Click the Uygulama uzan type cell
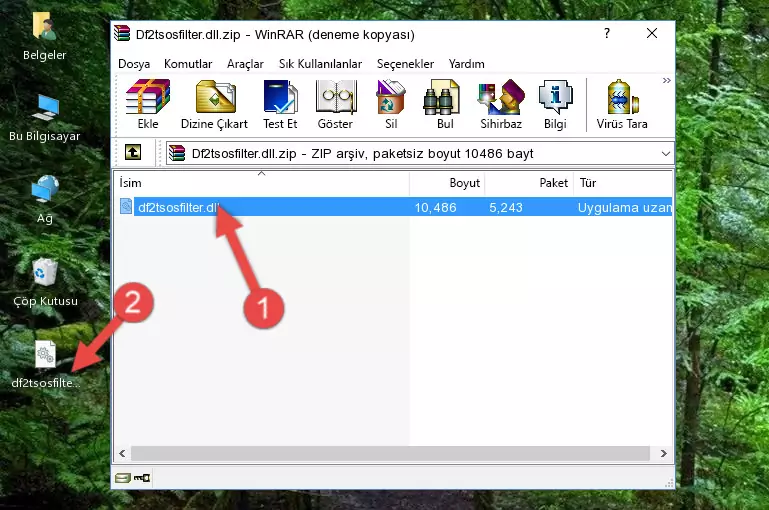Viewport: 769px width, 510px height. 624,207
